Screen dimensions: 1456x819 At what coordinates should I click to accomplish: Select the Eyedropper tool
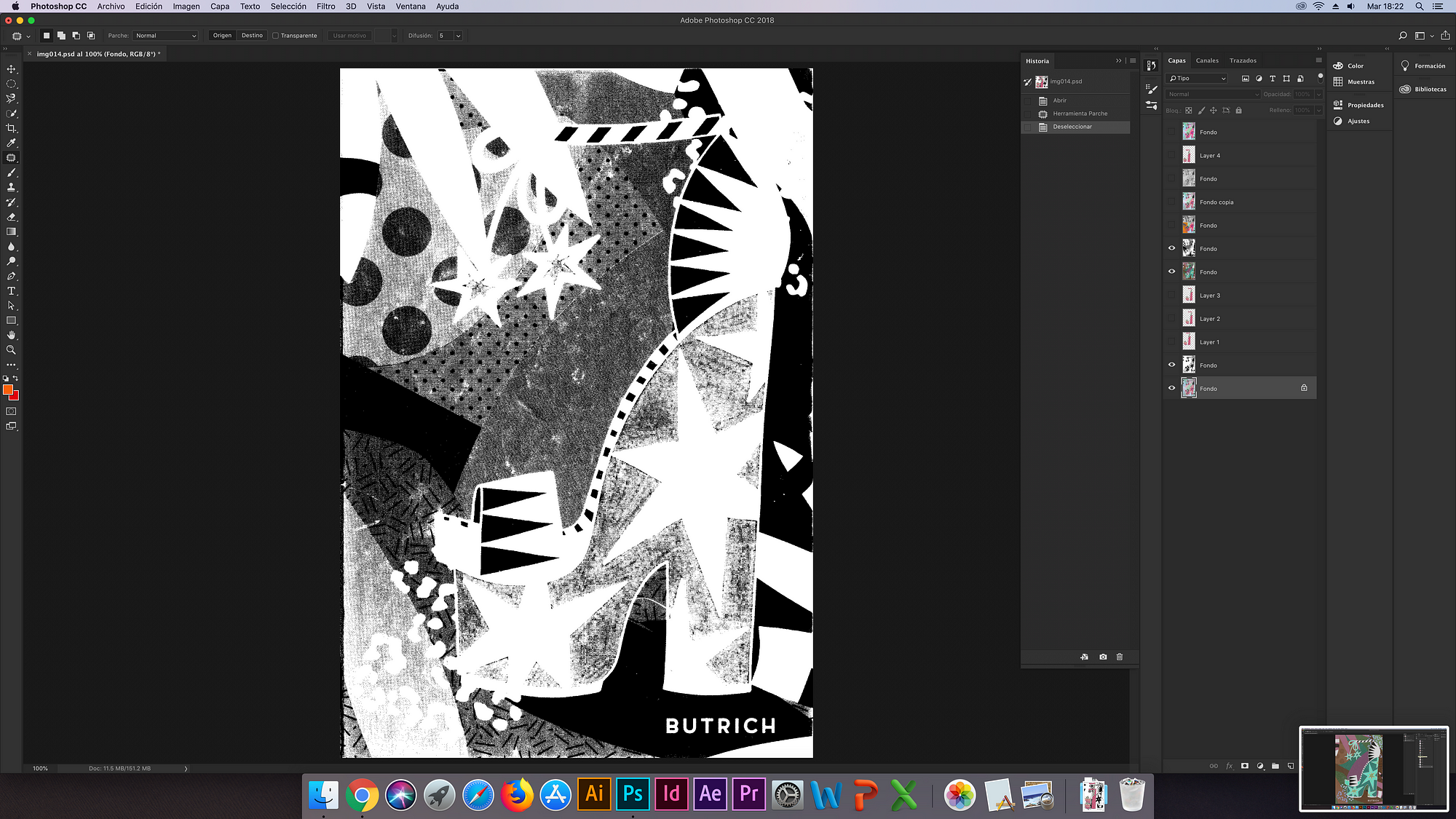point(11,143)
